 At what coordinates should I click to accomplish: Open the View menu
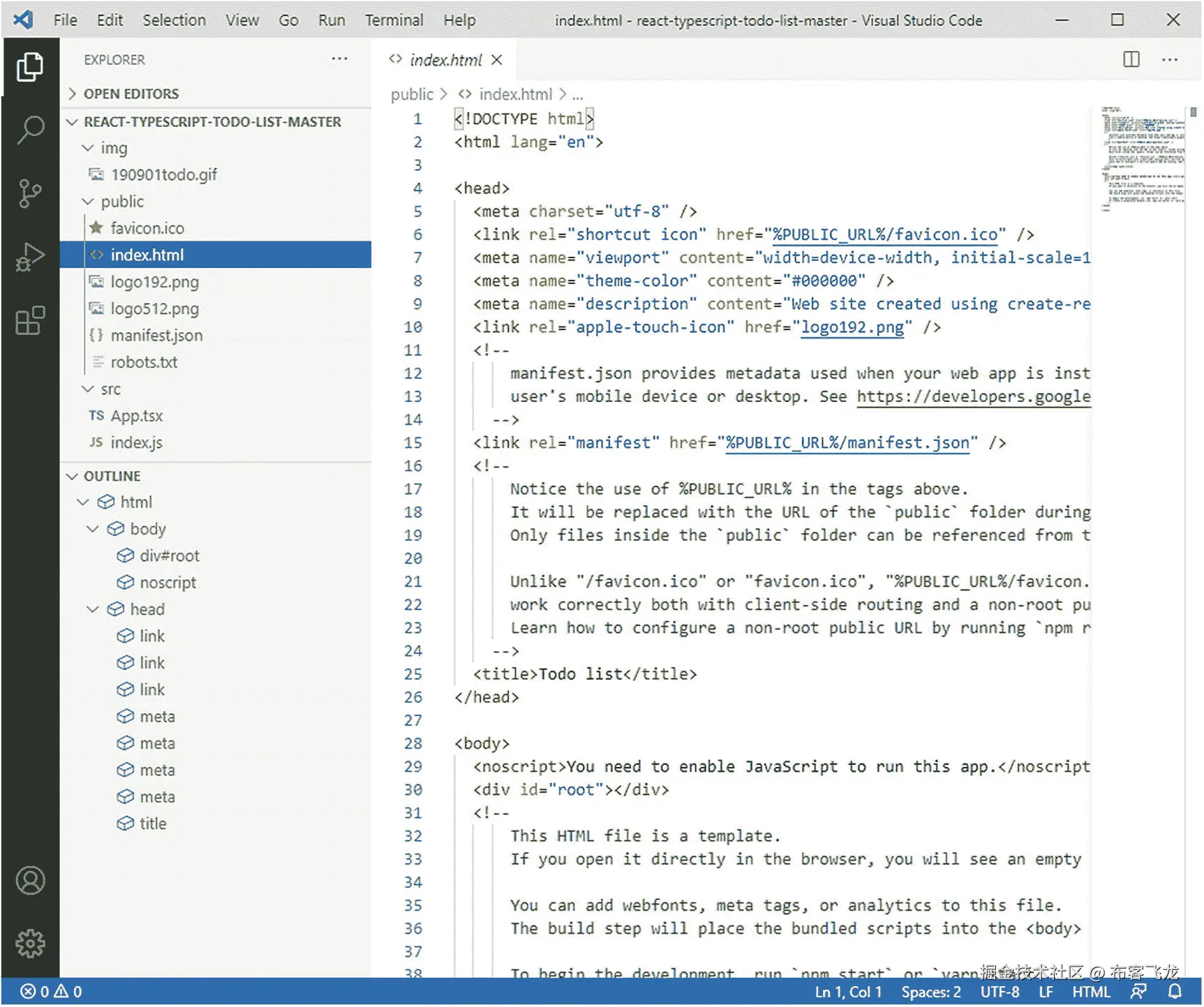(x=241, y=20)
